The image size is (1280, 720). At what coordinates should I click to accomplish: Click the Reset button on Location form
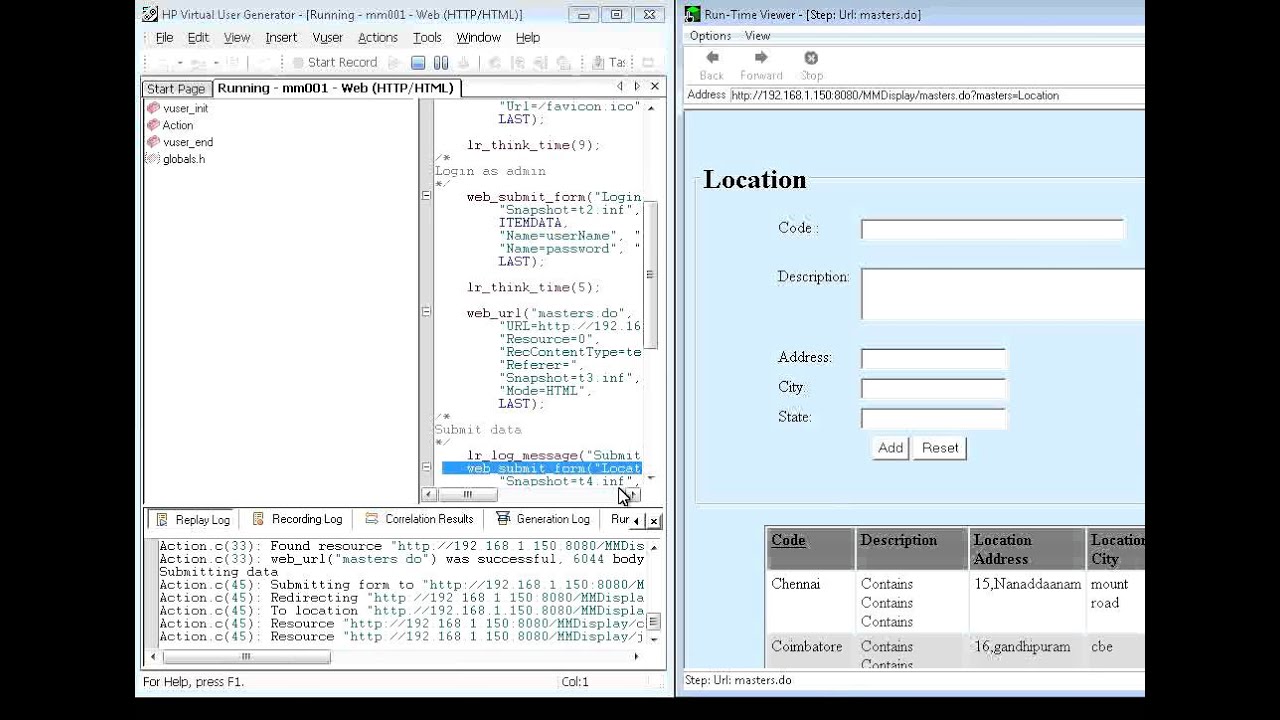click(940, 448)
